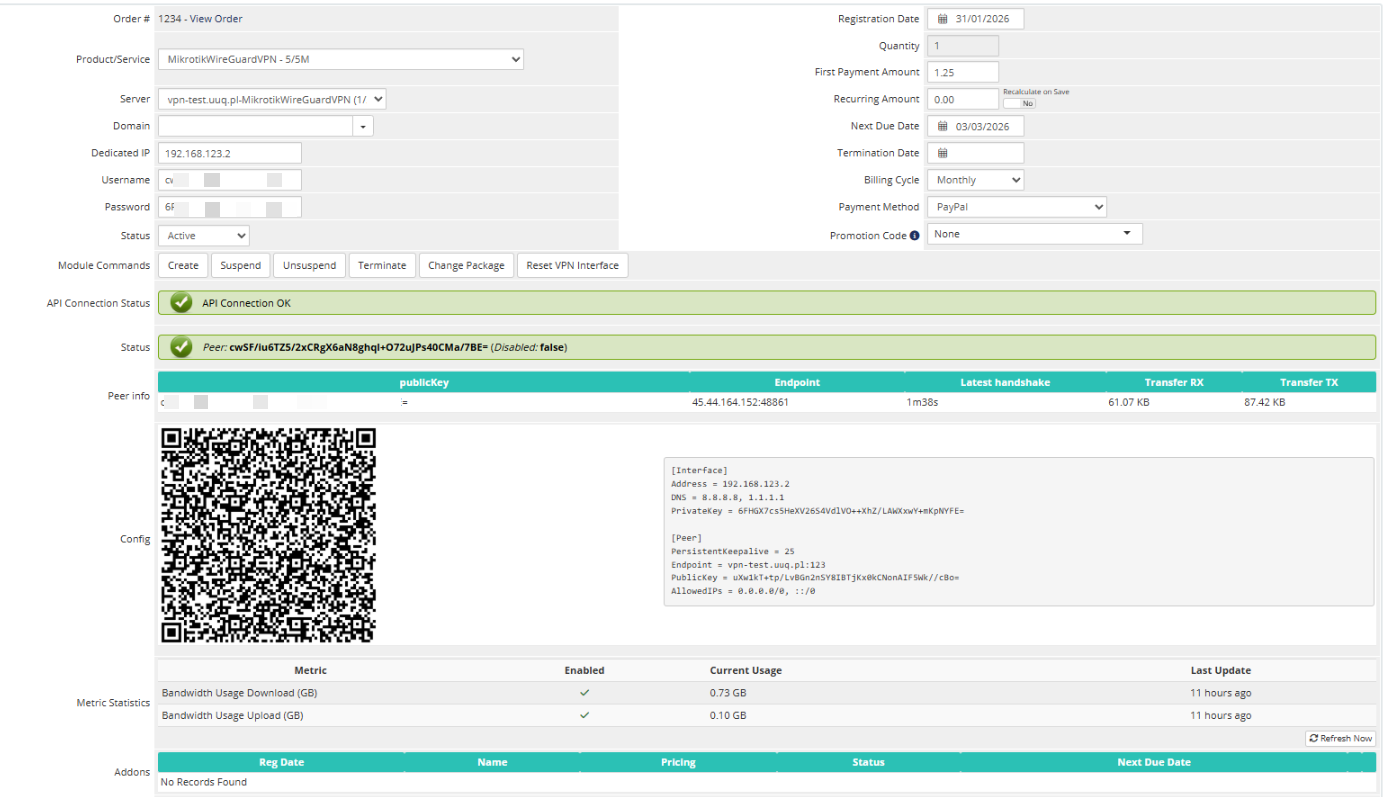Click the Dedicated IP input field

(x=229, y=153)
